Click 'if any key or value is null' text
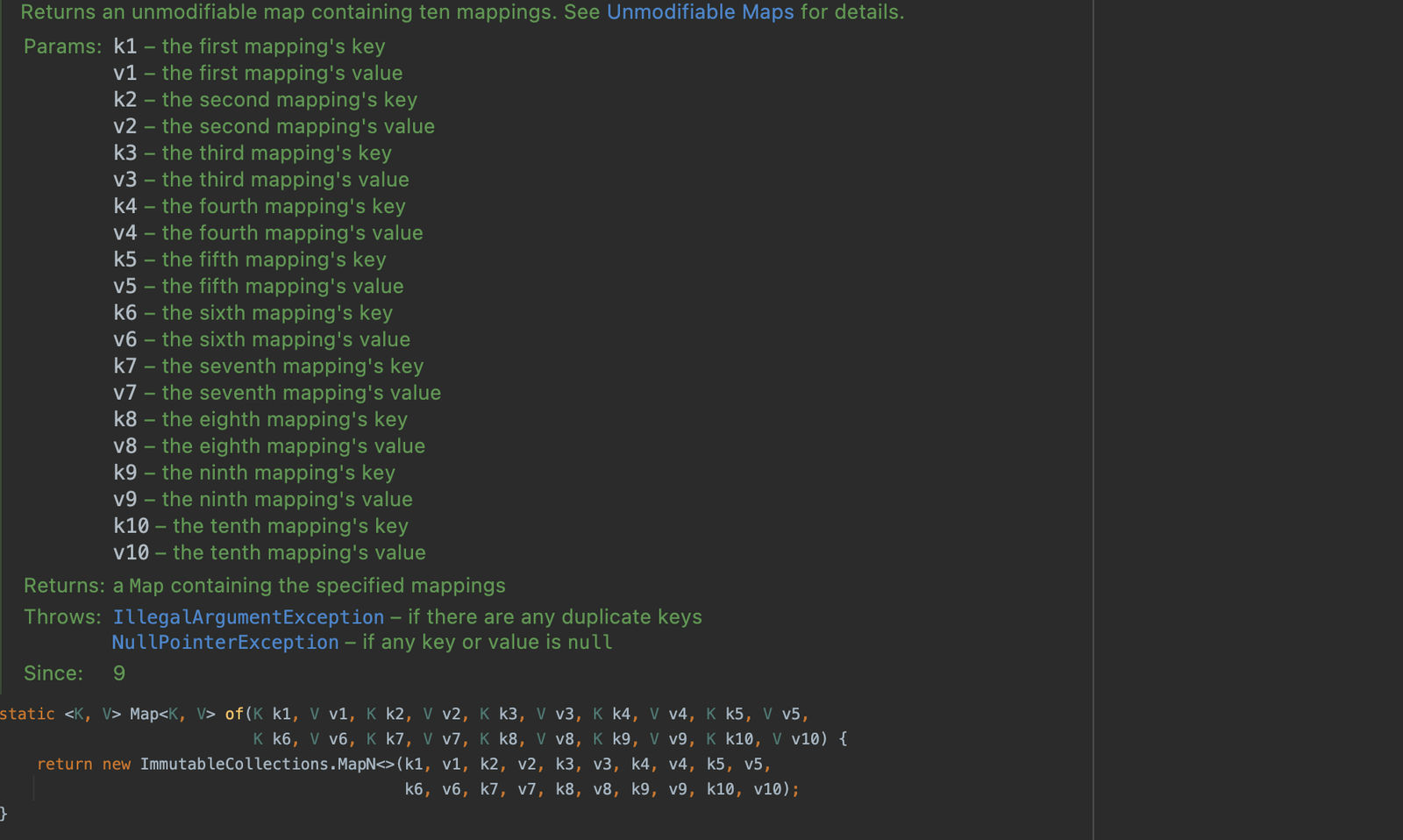Screen dimensions: 1403x840 click(488, 643)
